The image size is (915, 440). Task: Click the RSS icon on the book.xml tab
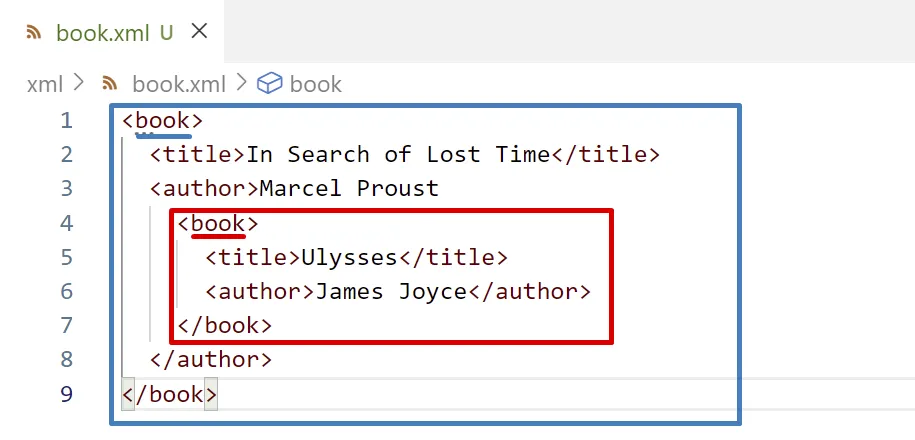[x=35, y=33]
